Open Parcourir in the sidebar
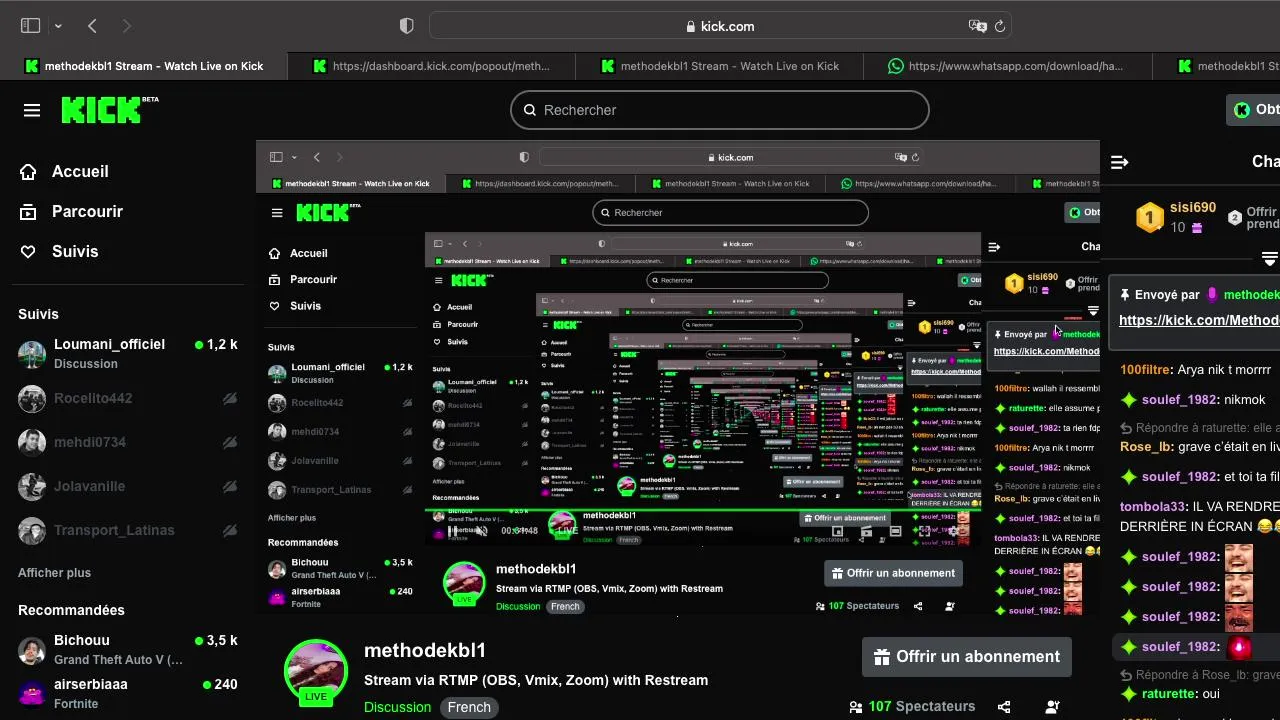This screenshot has height=720, width=1280. click(72, 211)
